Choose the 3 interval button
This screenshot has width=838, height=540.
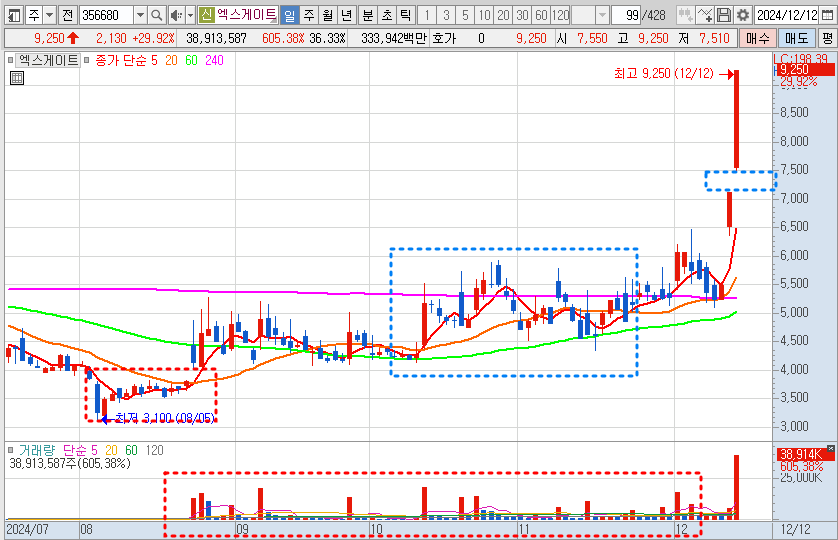446,15
